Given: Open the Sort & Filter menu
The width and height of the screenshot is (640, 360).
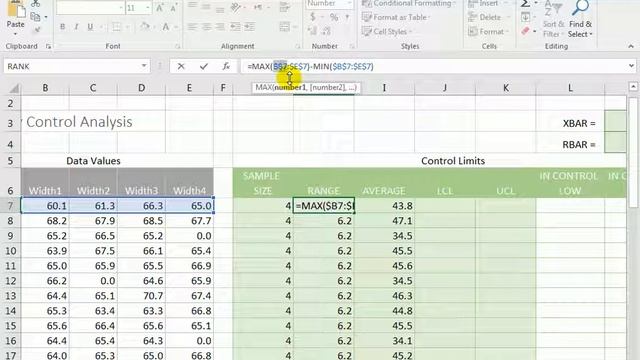Looking at the screenshot, I should 553,19.
